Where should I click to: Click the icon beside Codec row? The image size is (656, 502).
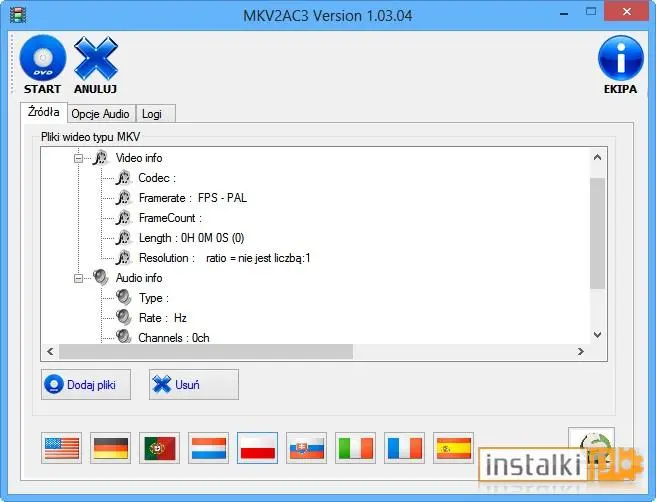tap(124, 178)
